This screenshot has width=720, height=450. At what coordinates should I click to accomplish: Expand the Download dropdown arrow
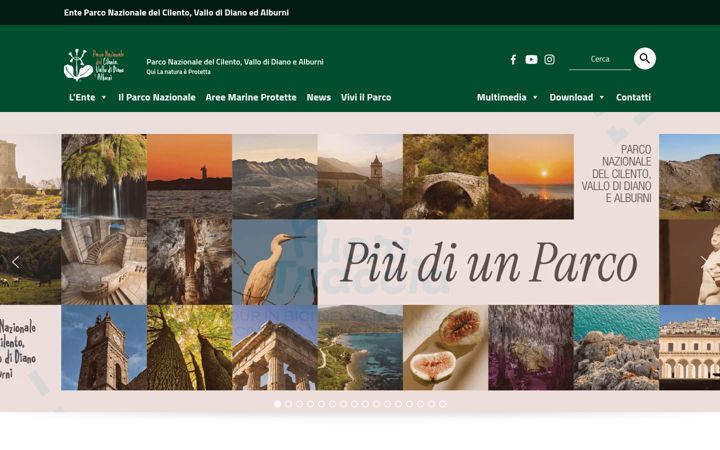[602, 97]
